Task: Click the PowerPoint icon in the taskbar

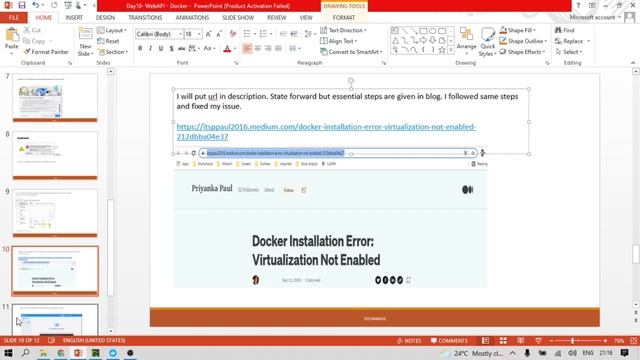Action: click(x=78, y=353)
